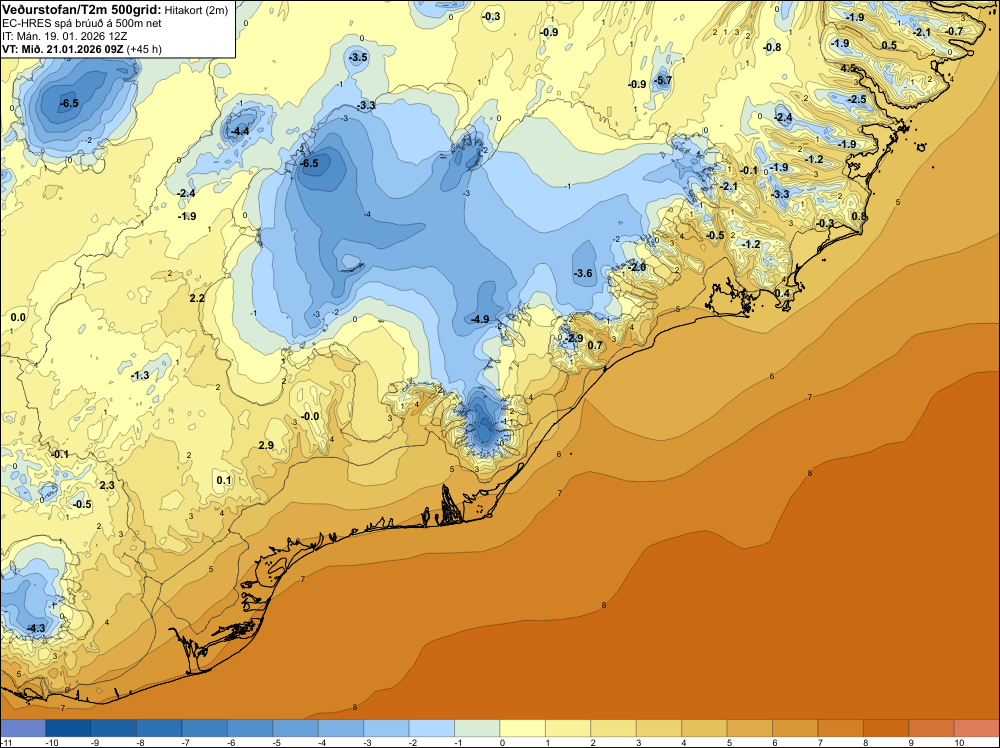Click the '10' legend tick label
Viewport: 1000px width, 748px height.
959,742
